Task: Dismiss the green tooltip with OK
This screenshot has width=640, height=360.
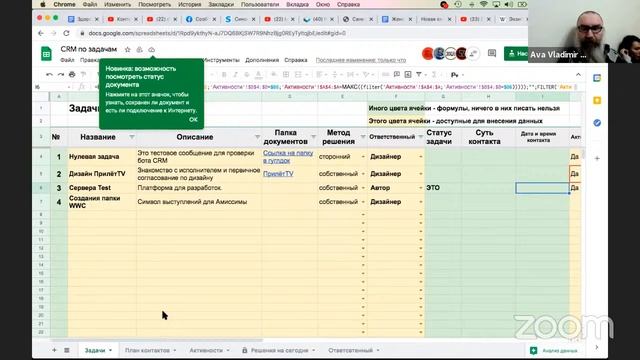Action: coord(193,120)
